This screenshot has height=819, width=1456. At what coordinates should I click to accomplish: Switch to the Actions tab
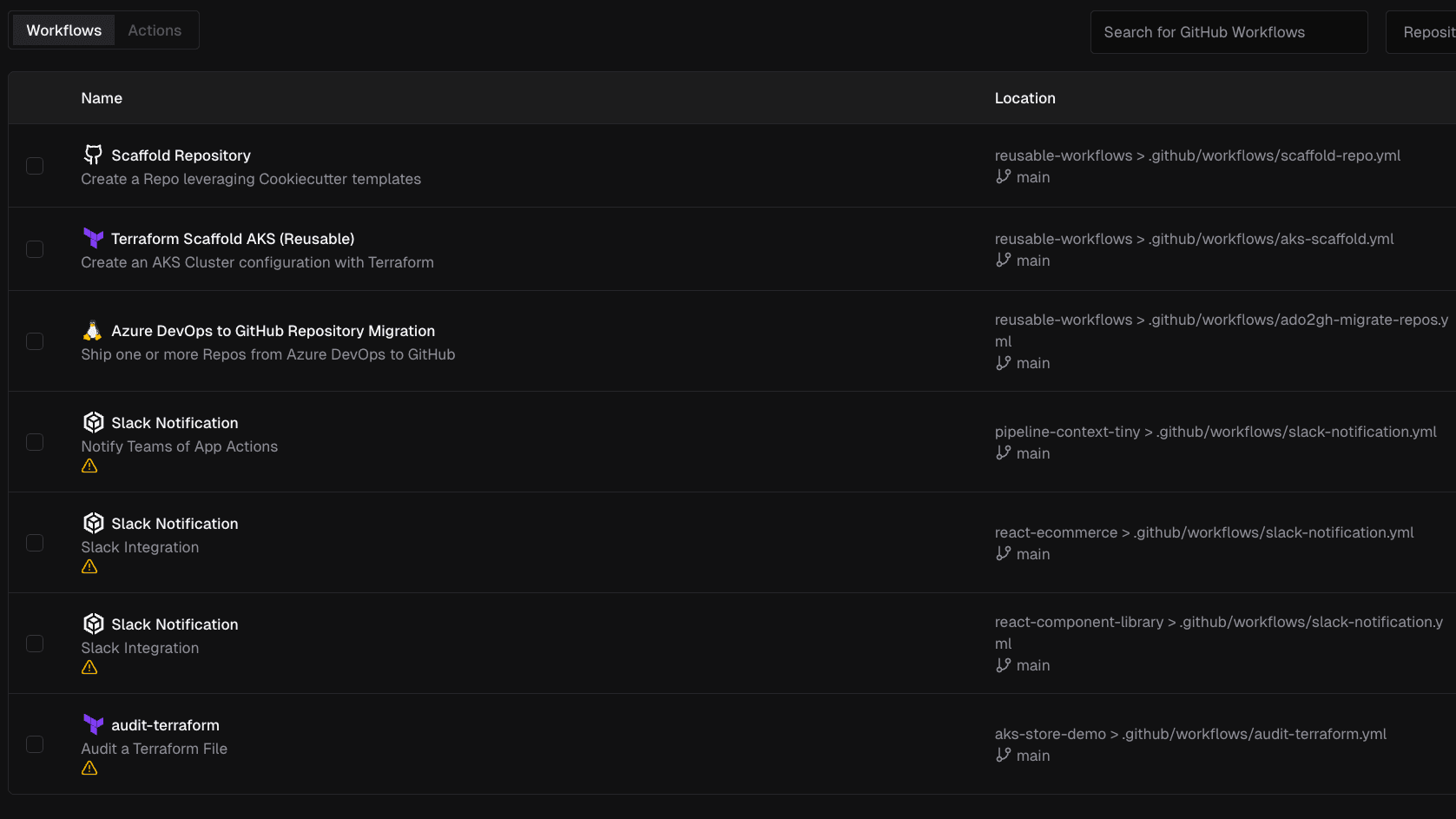click(x=155, y=30)
